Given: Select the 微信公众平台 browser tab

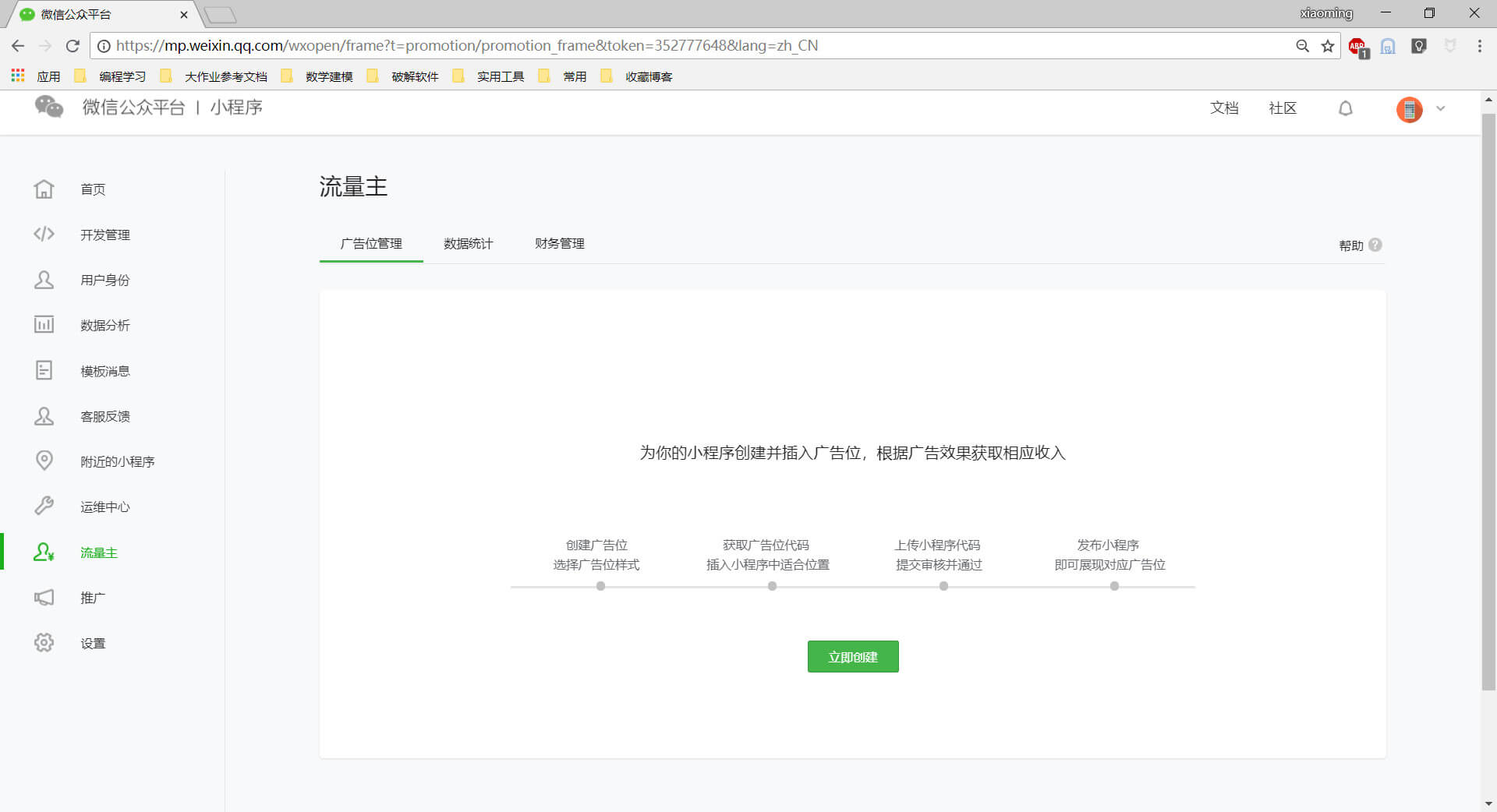Looking at the screenshot, I should [101, 14].
